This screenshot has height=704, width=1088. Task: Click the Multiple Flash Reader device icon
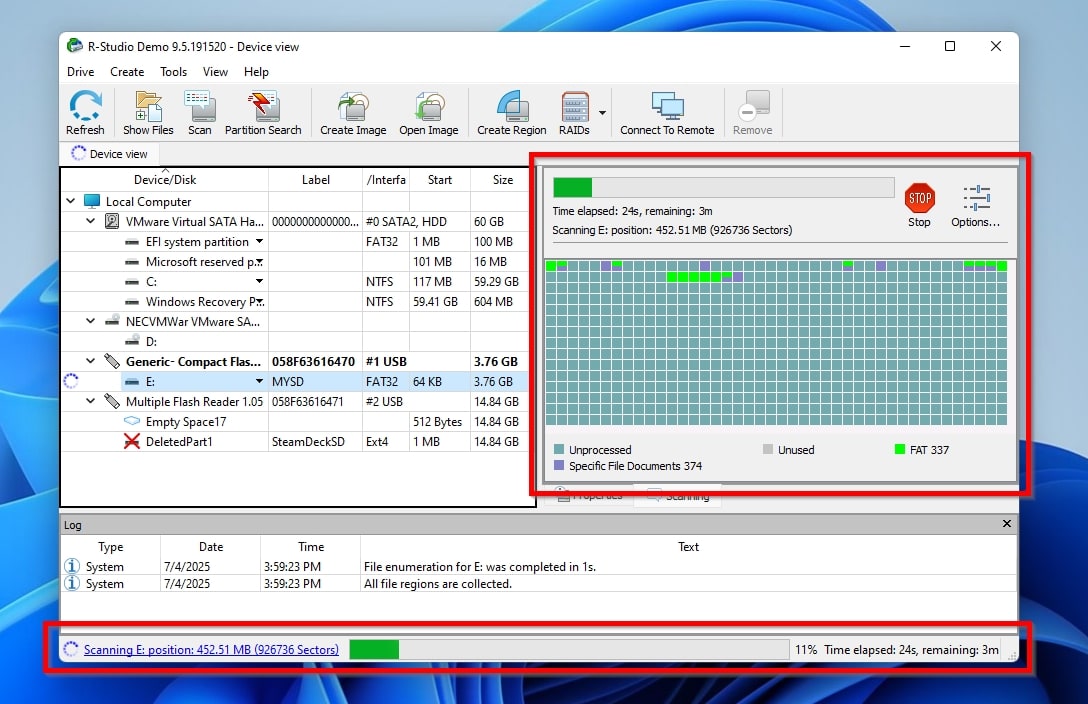tap(112, 402)
